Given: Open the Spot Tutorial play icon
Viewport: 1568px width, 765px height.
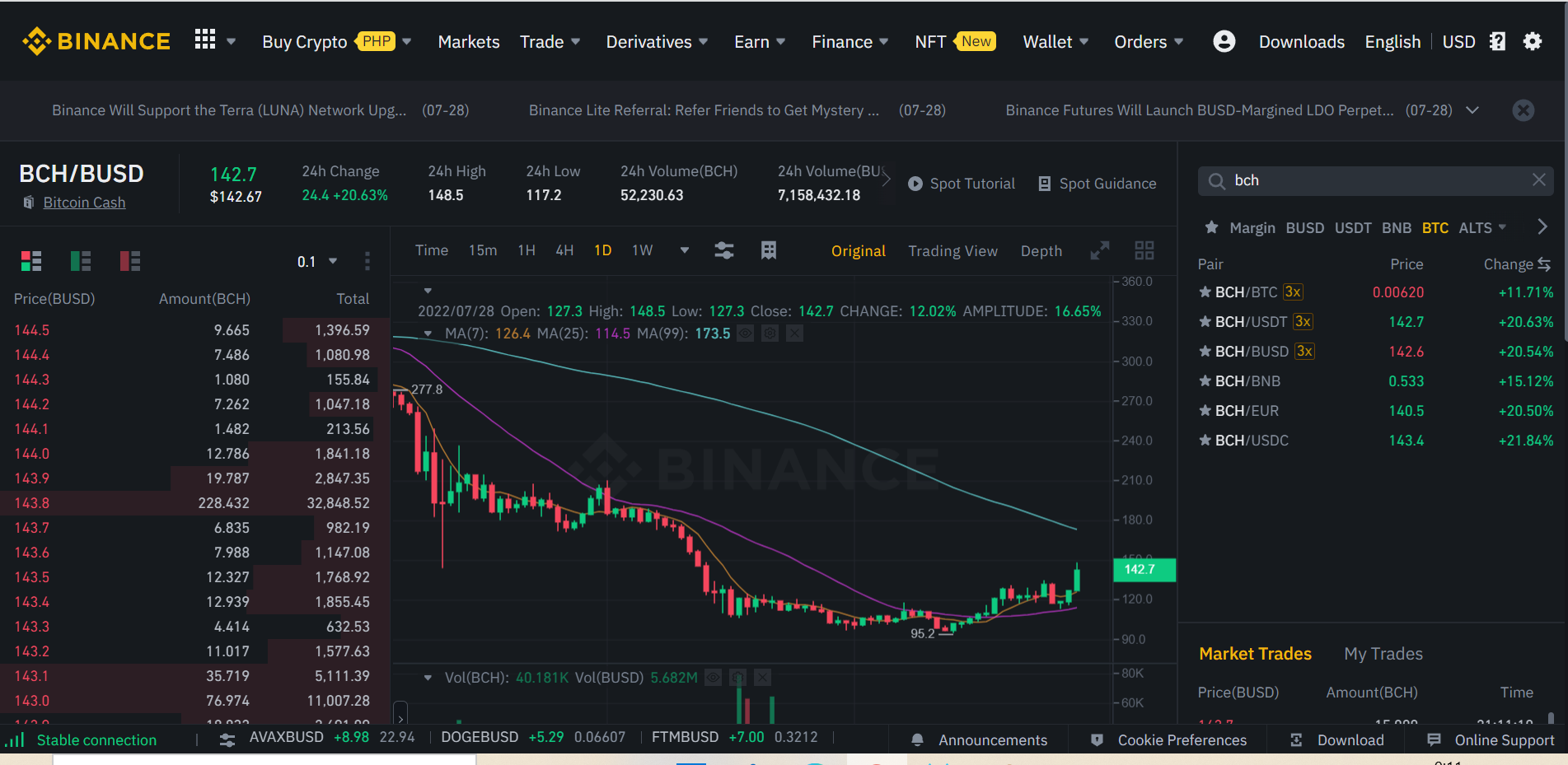Looking at the screenshot, I should coord(915,184).
